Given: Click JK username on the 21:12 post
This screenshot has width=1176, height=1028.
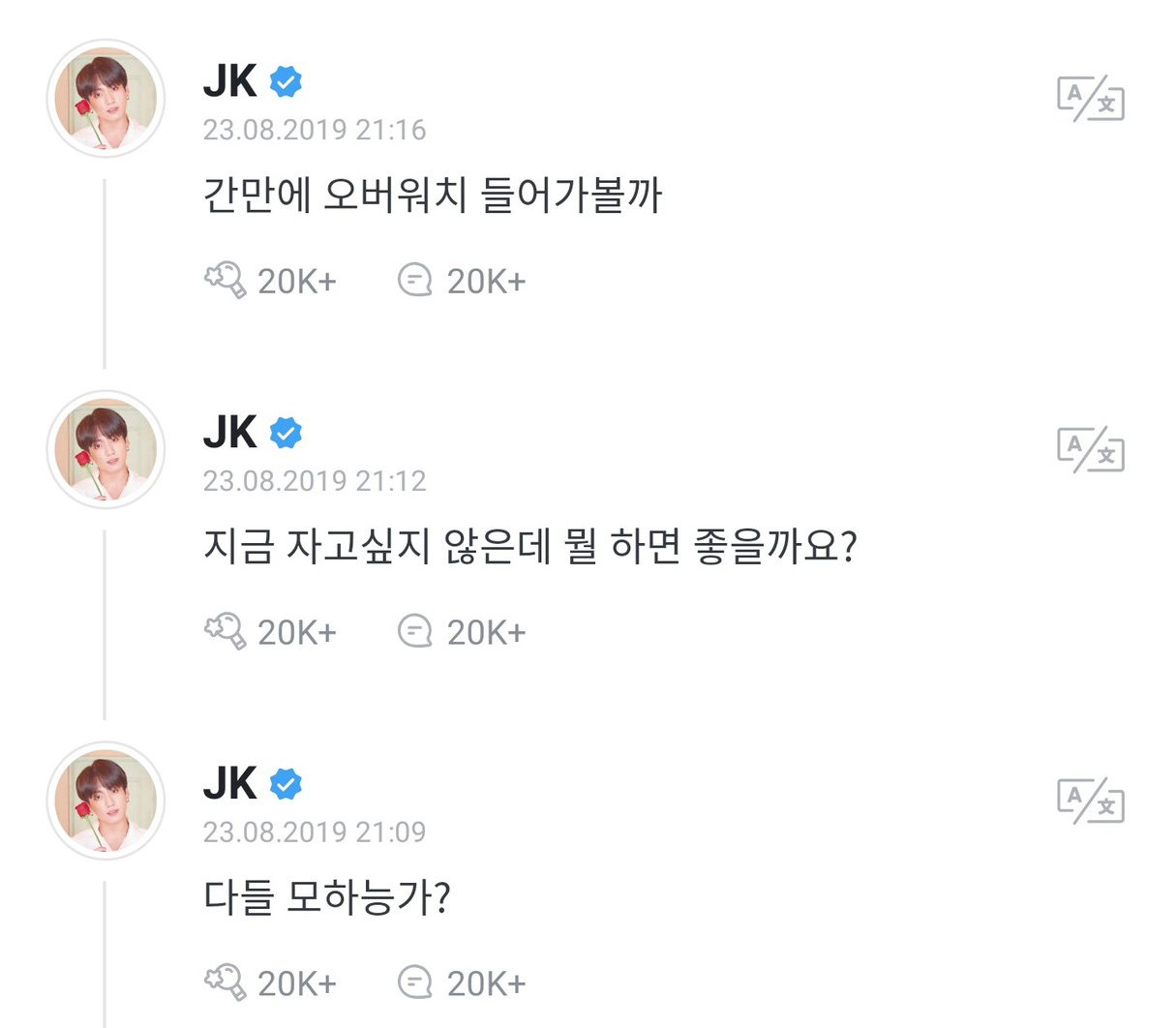Looking at the screenshot, I should click(230, 433).
